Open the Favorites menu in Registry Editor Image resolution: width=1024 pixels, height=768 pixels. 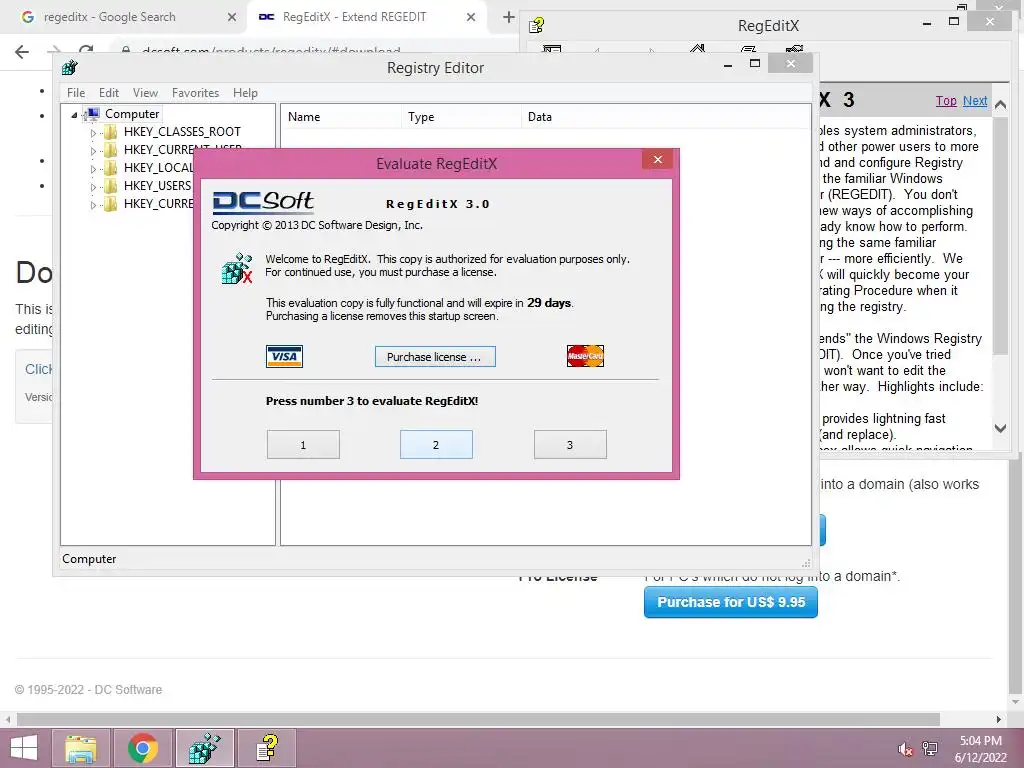pos(195,93)
